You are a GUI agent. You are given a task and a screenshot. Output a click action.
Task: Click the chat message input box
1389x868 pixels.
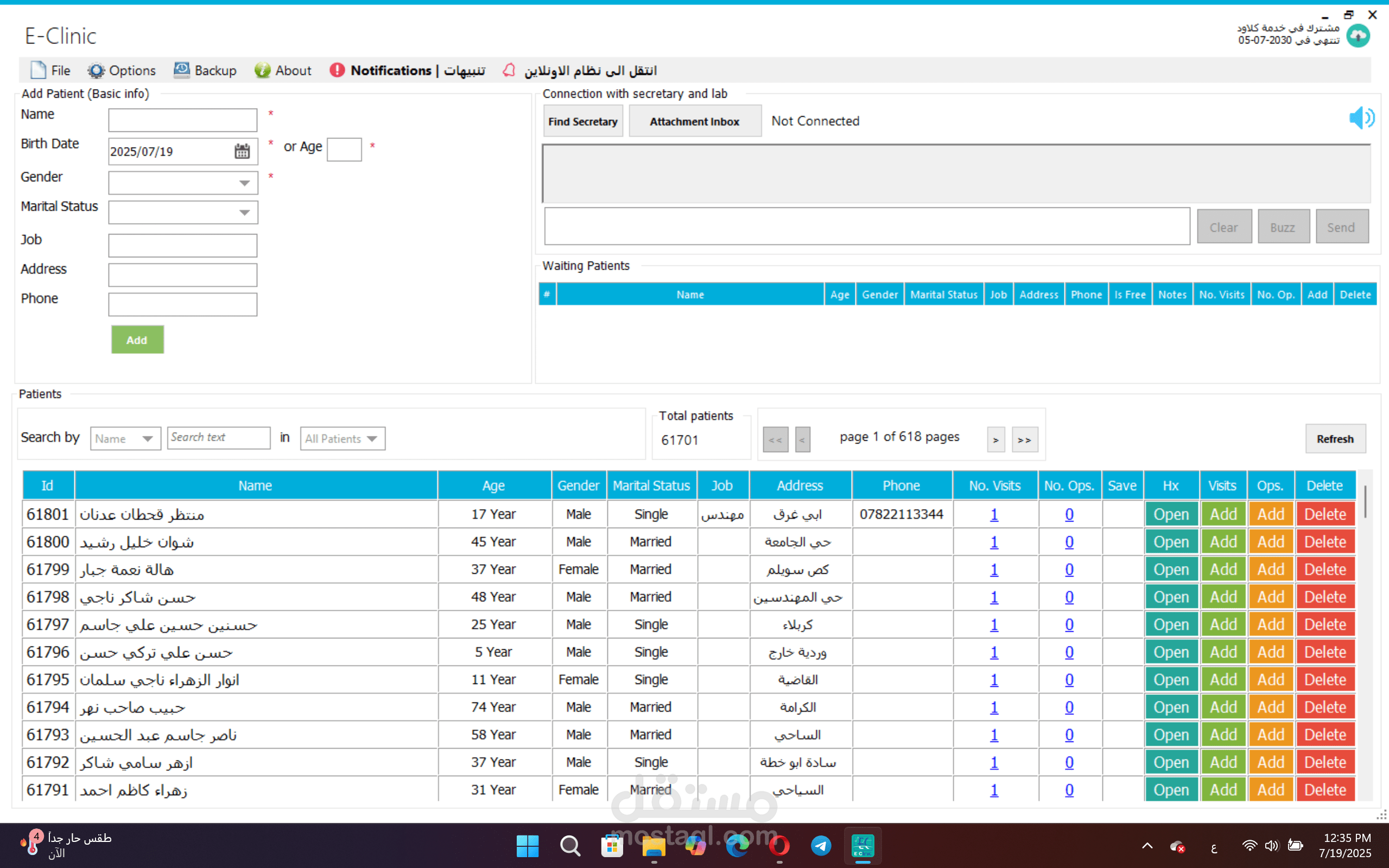(x=867, y=226)
